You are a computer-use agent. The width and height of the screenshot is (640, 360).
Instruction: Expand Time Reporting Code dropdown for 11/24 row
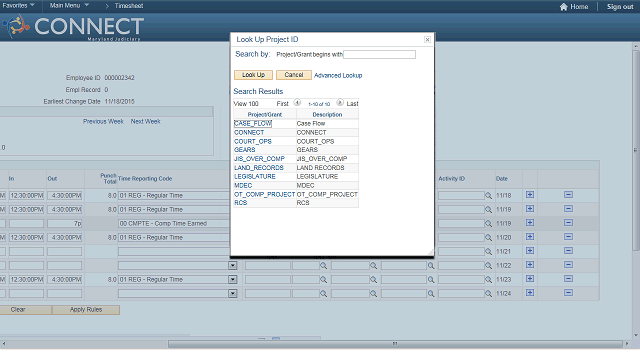[x=233, y=293]
